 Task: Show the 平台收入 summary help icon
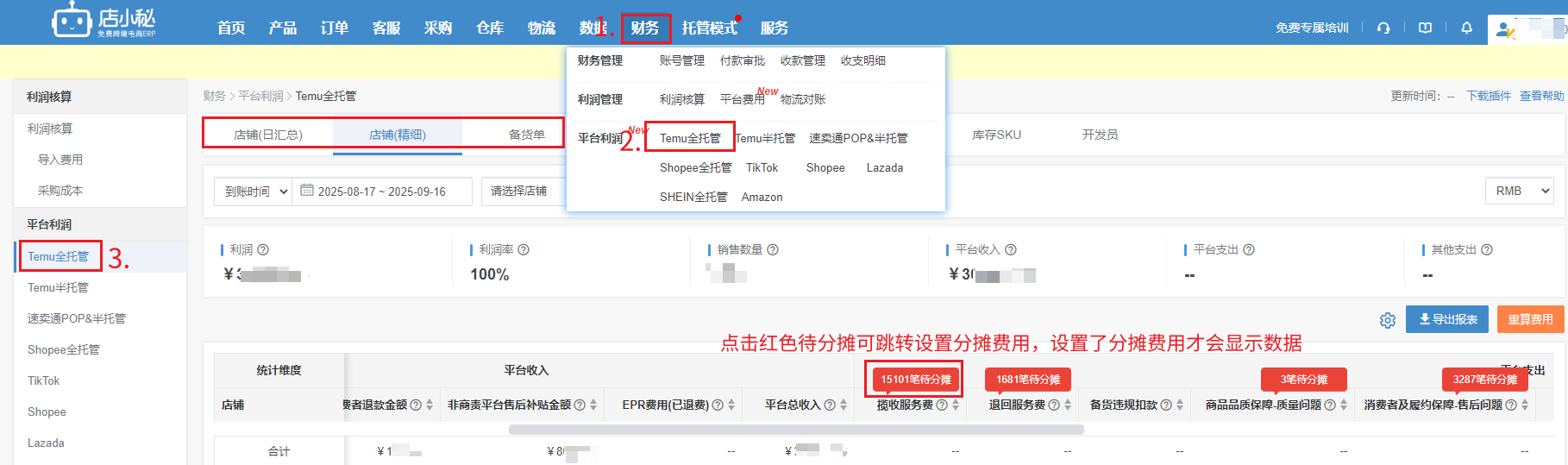(1011, 249)
